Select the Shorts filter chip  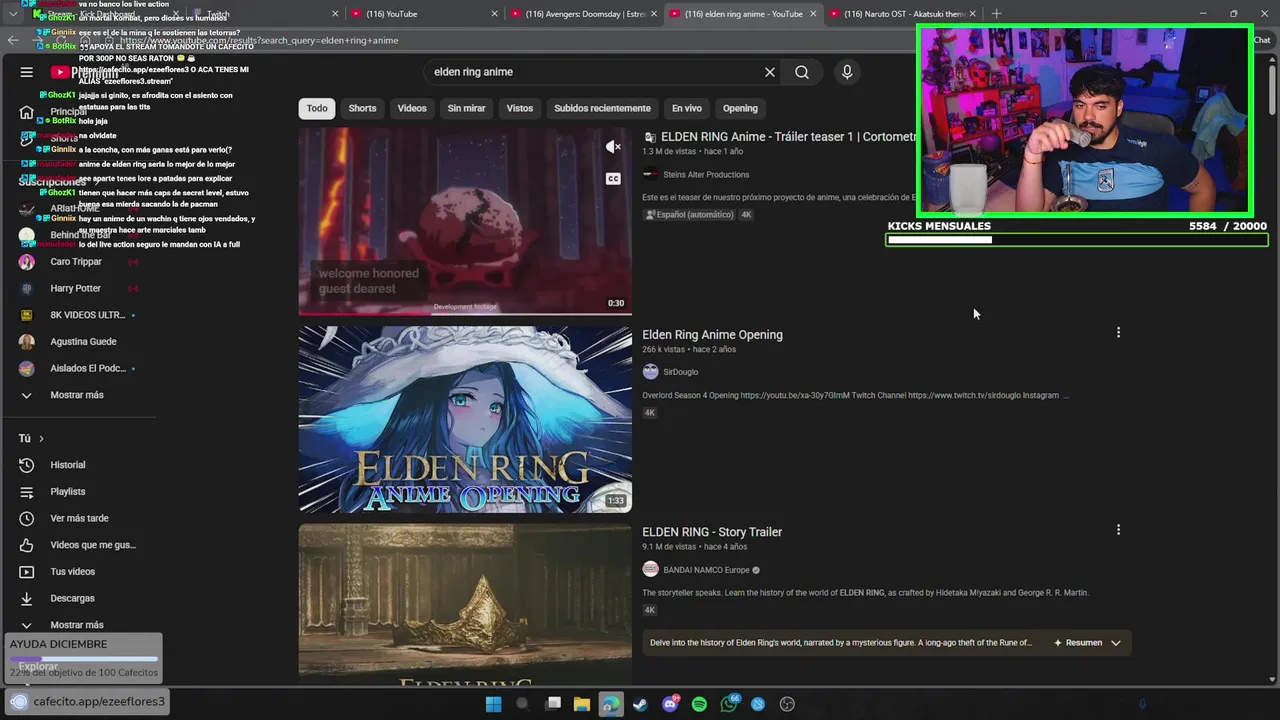click(362, 108)
